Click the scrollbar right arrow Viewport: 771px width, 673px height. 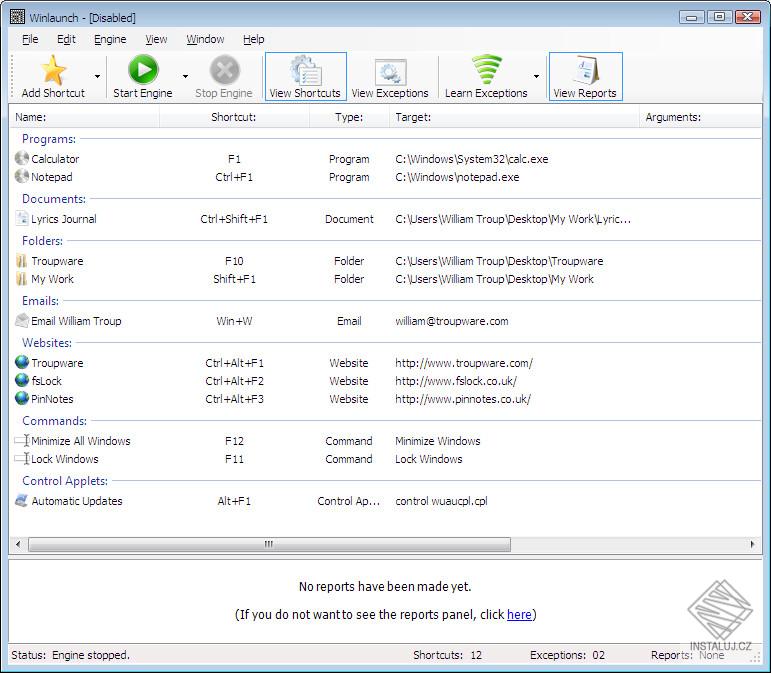pos(752,544)
